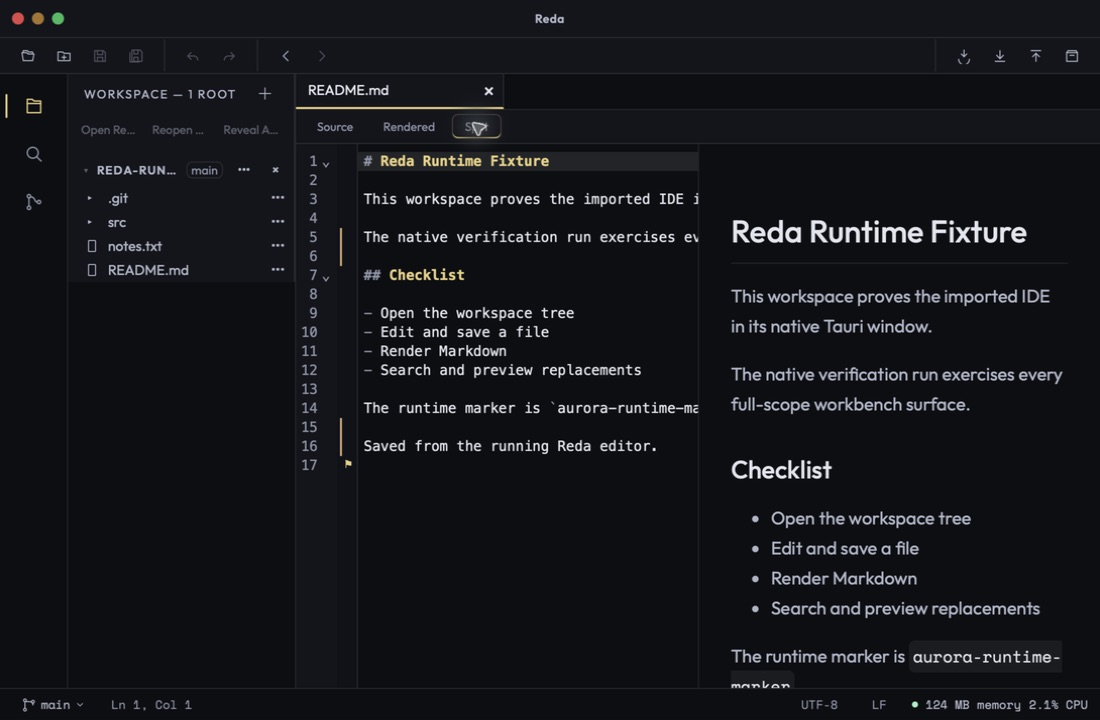
Task: Open the REDA-RUN... root more-options menu
Action: coord(243,170)
